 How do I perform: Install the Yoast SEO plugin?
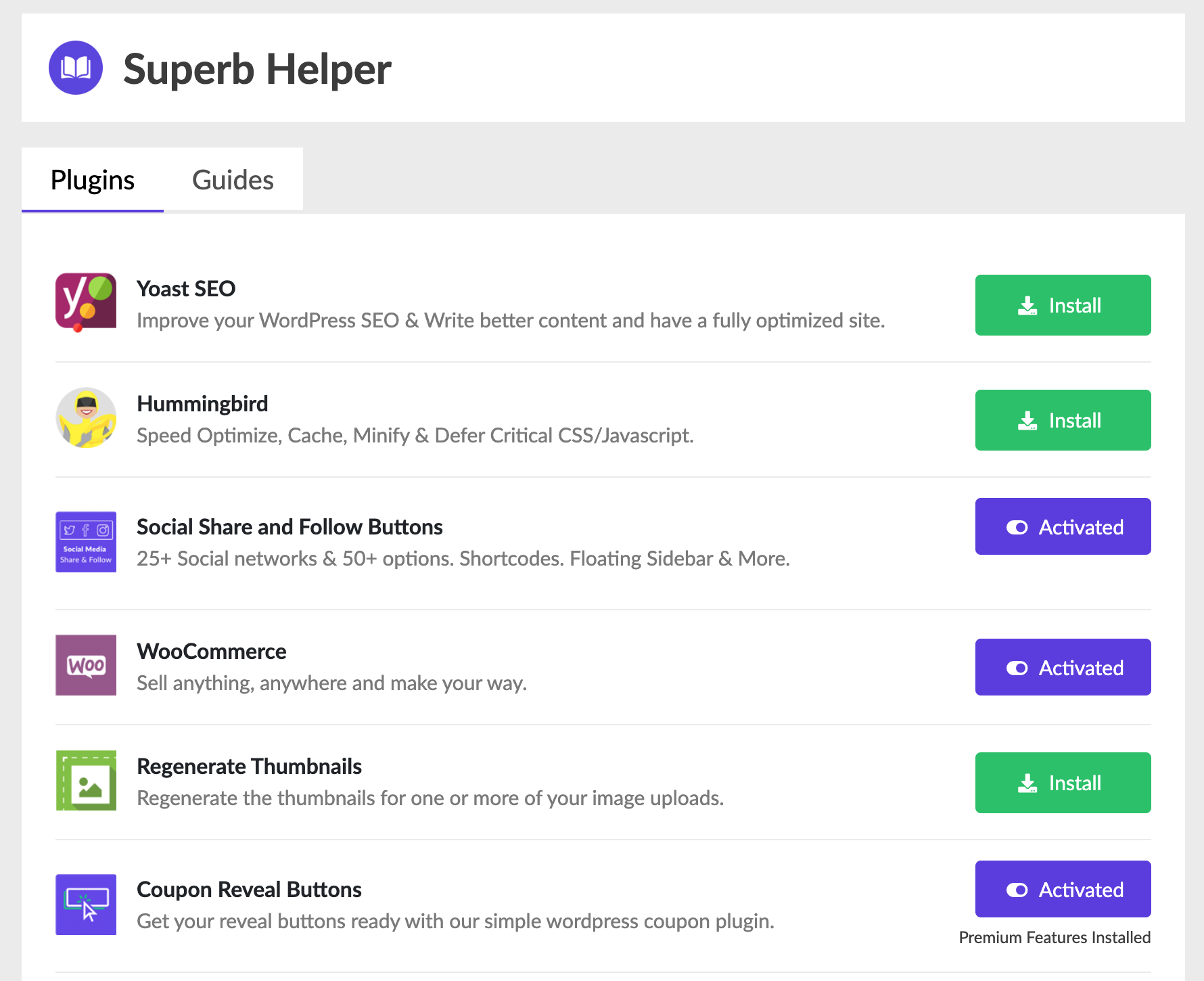click(1063, 305)
